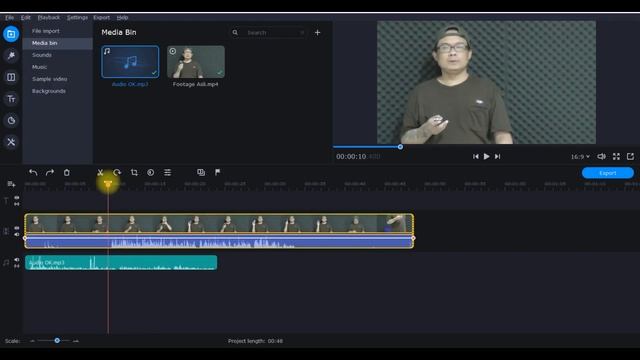The width and height of the screenshot is (640, 360).
Task: Toggle video track visibility eye icon
Action: pyautogui.click(x=17, y=228)
